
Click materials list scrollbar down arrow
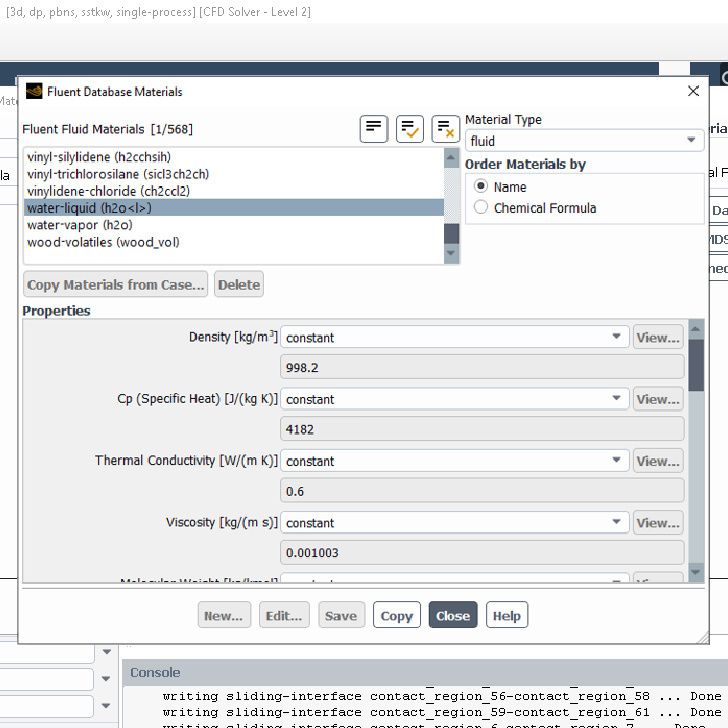pyautogui.click(x=451, y=254)
